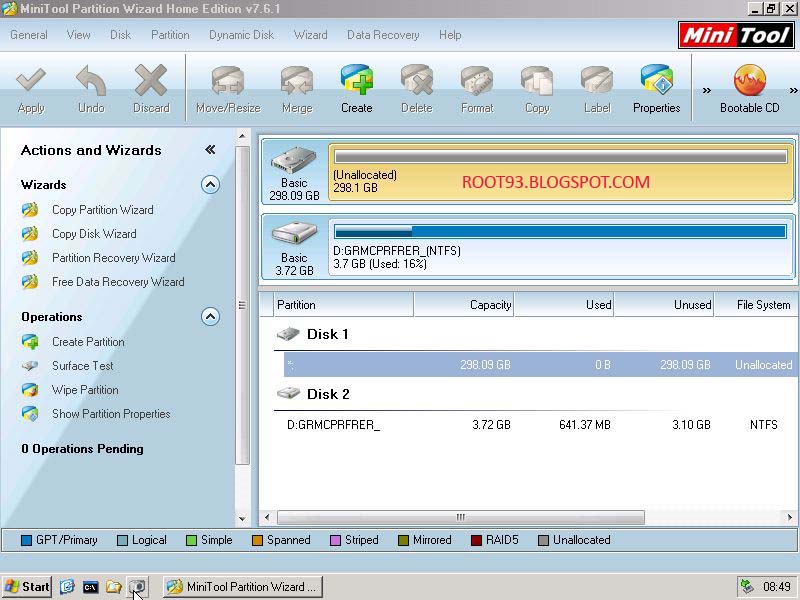Click the Bootable CD flame icon
This screenshot has width=800, height=600.
click(x=749, y=81)
